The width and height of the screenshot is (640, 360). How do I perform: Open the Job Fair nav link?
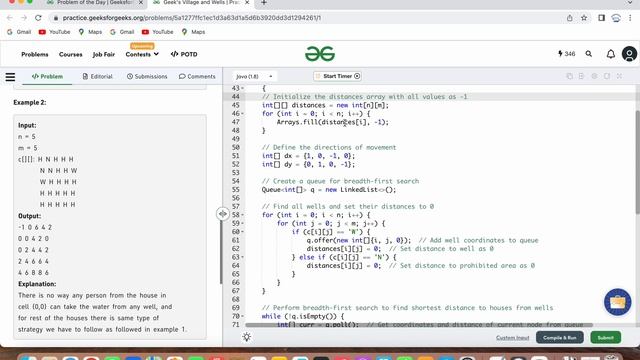tap(104, 54)
